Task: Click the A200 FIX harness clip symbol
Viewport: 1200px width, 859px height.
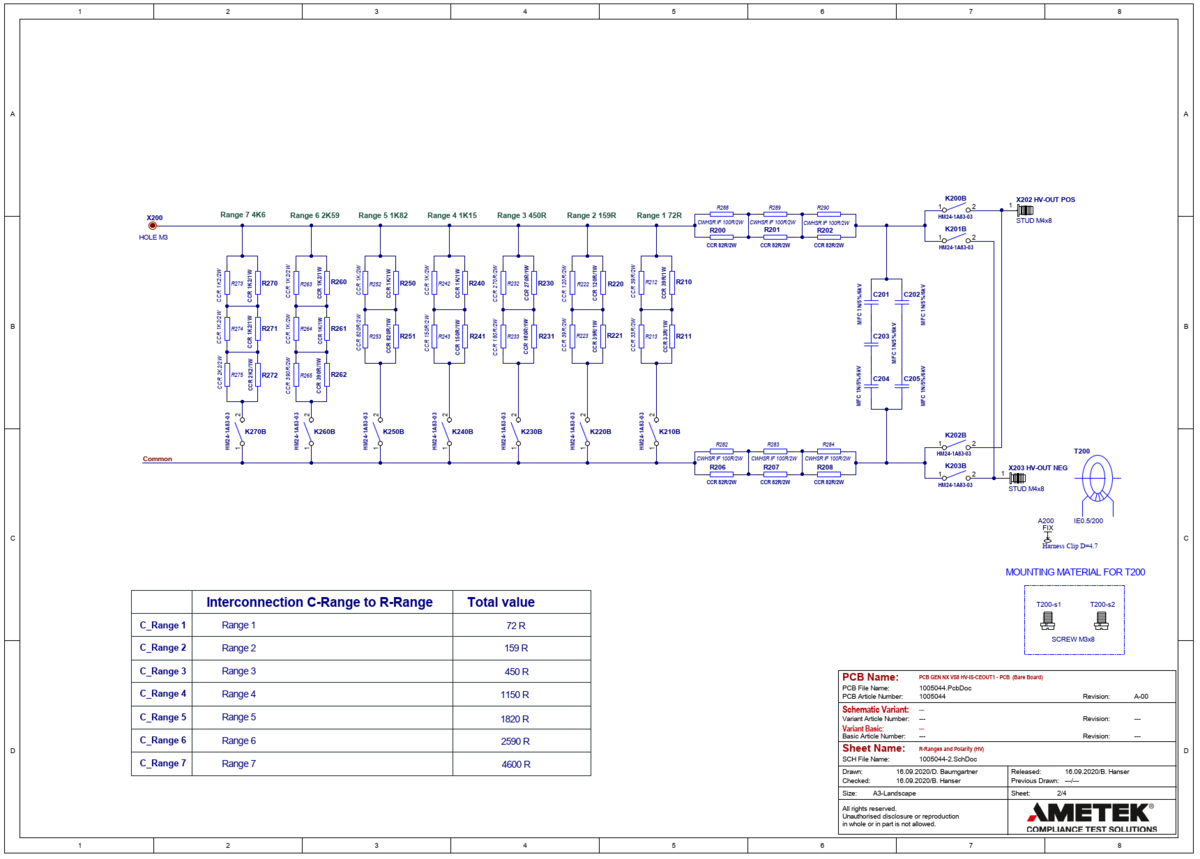Action: 1047,537
